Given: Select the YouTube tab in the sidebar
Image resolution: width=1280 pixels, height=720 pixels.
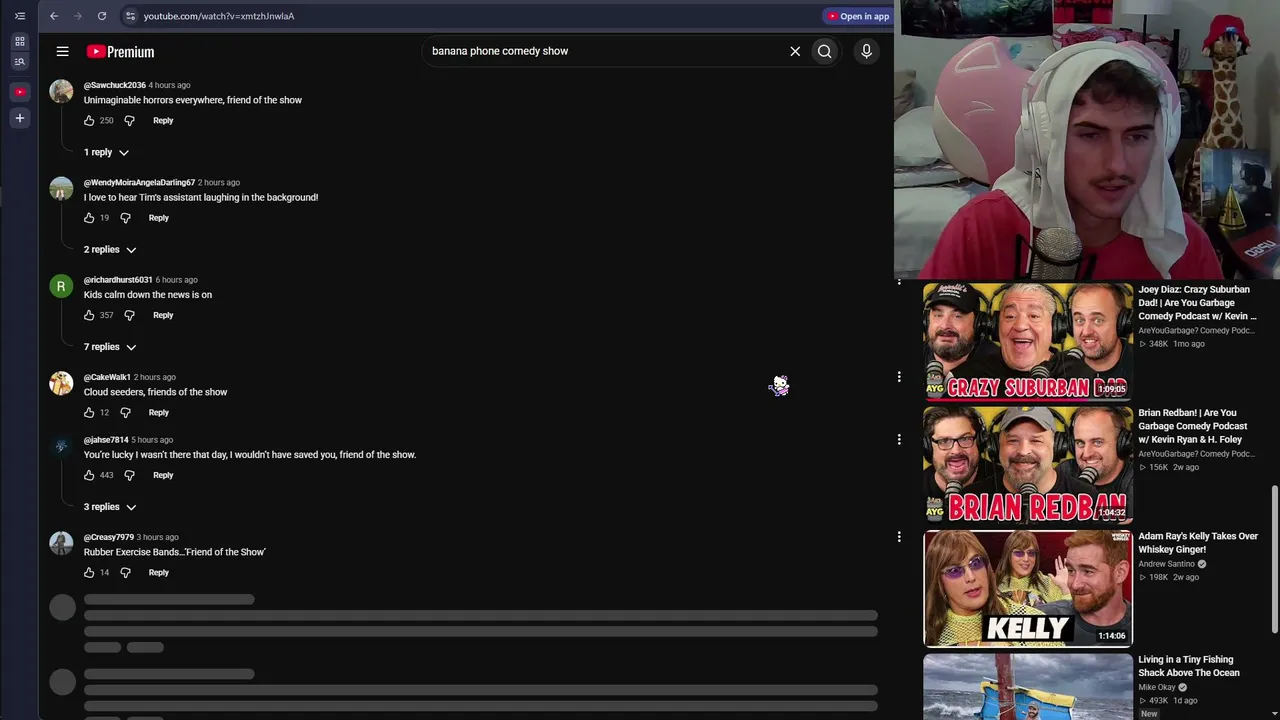Looking at the screenshot, I should tap(19, 92).
